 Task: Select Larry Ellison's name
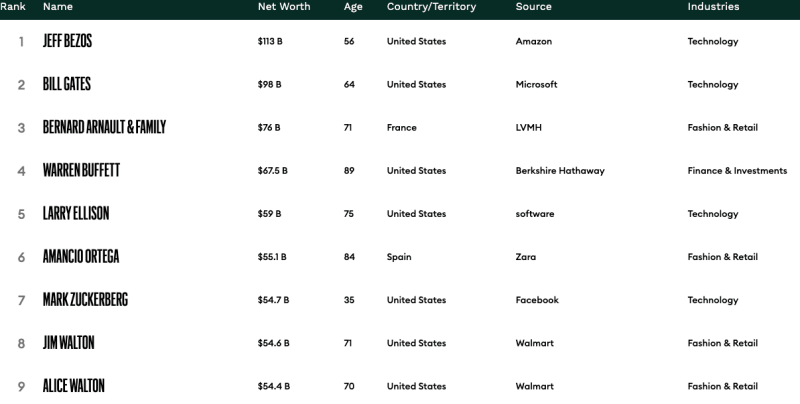click(x=76, y=214)
